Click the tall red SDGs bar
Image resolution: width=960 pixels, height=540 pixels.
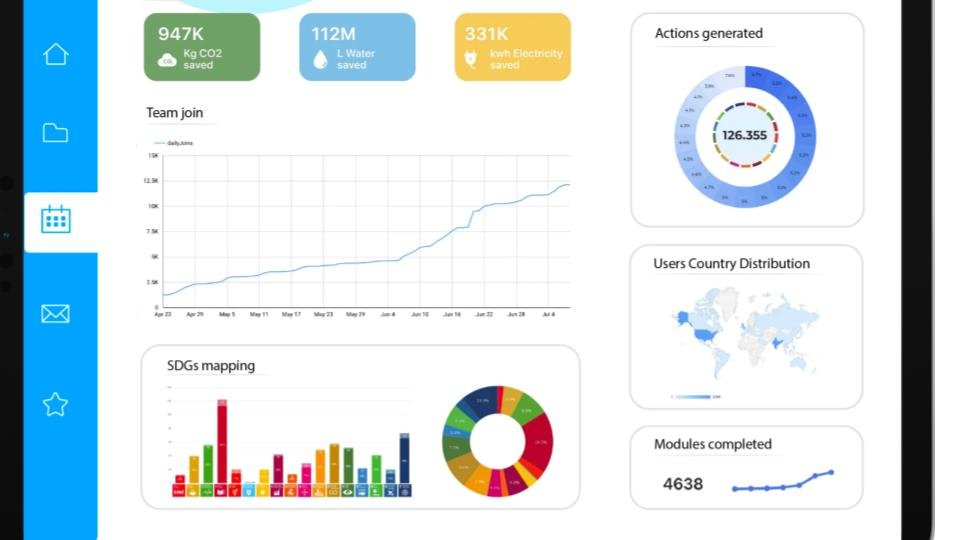(222, 442)
